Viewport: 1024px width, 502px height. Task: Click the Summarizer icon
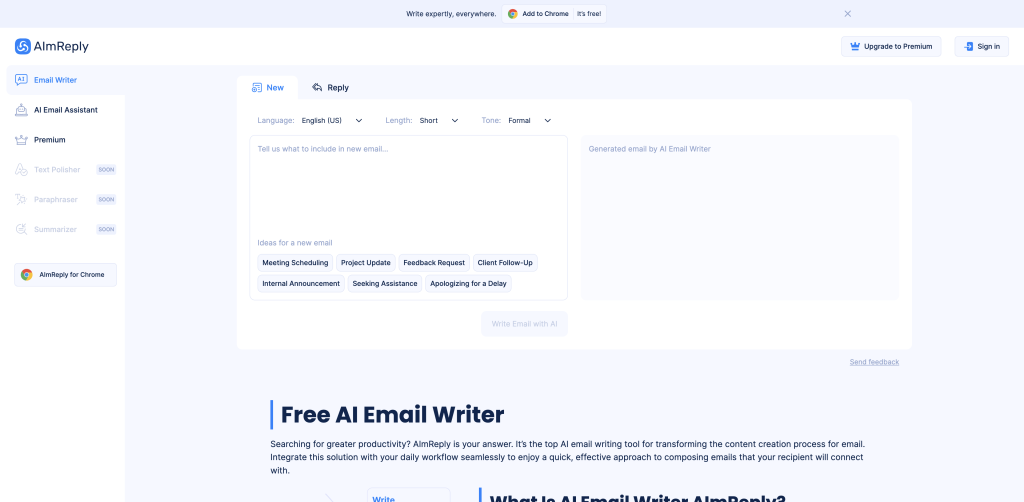21,229
